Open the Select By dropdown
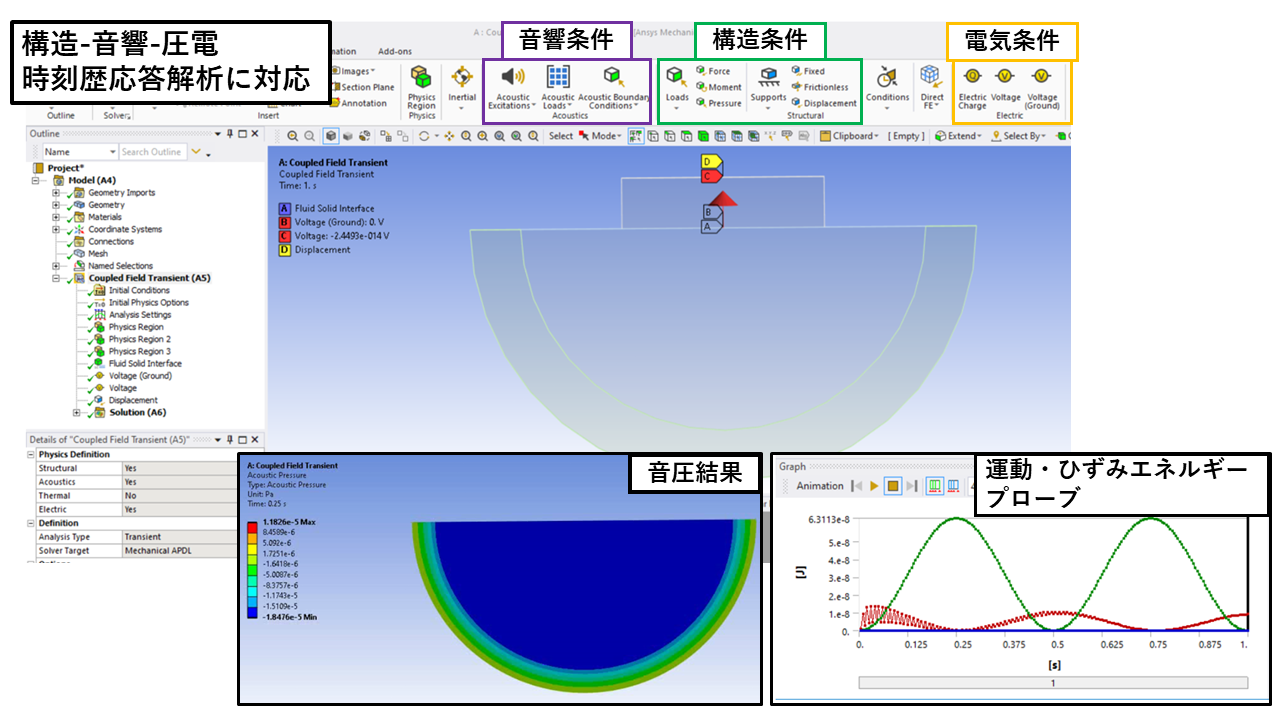Screen dimensions: 1280x720 coord(1019,136)
